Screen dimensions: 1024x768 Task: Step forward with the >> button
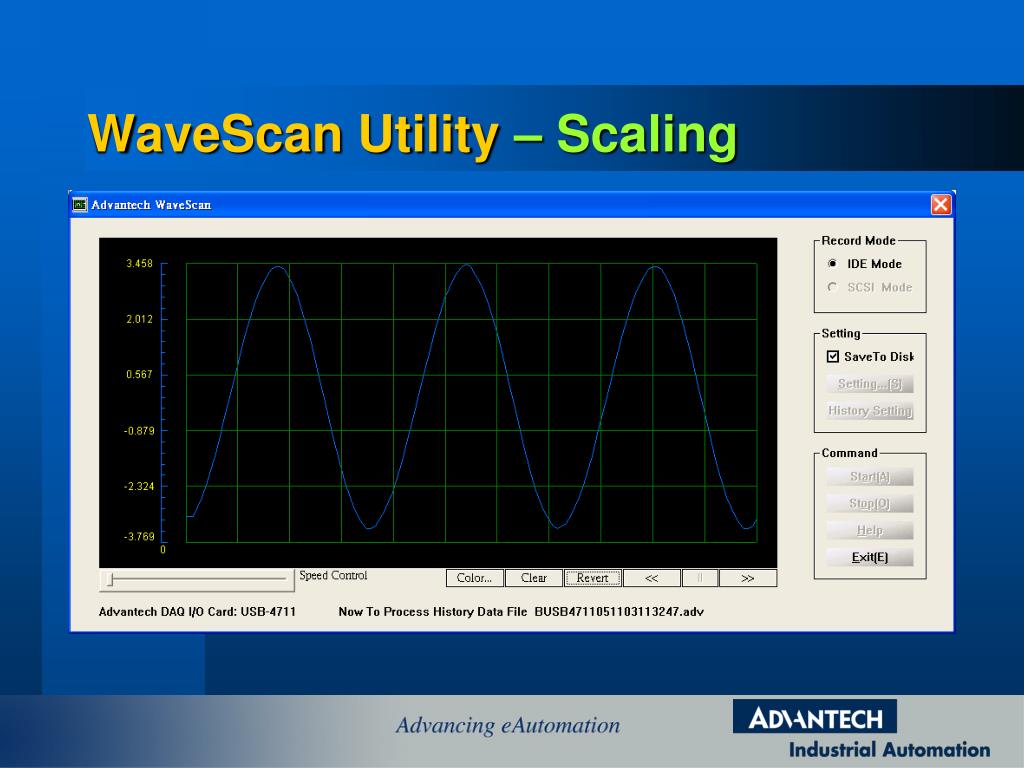(x=748, y=578)
